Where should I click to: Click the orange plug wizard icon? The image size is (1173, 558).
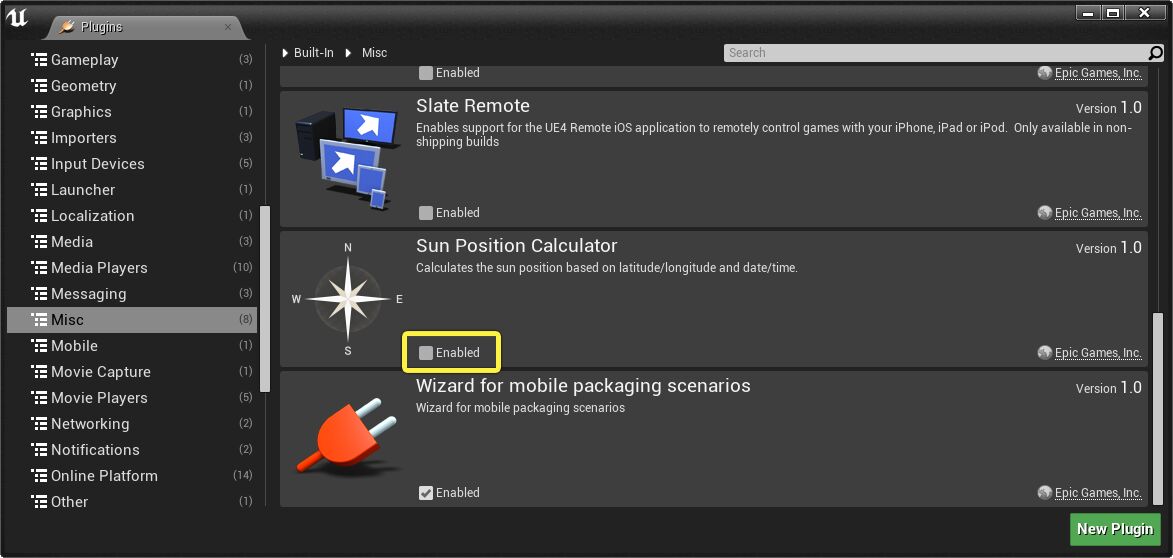342,438
